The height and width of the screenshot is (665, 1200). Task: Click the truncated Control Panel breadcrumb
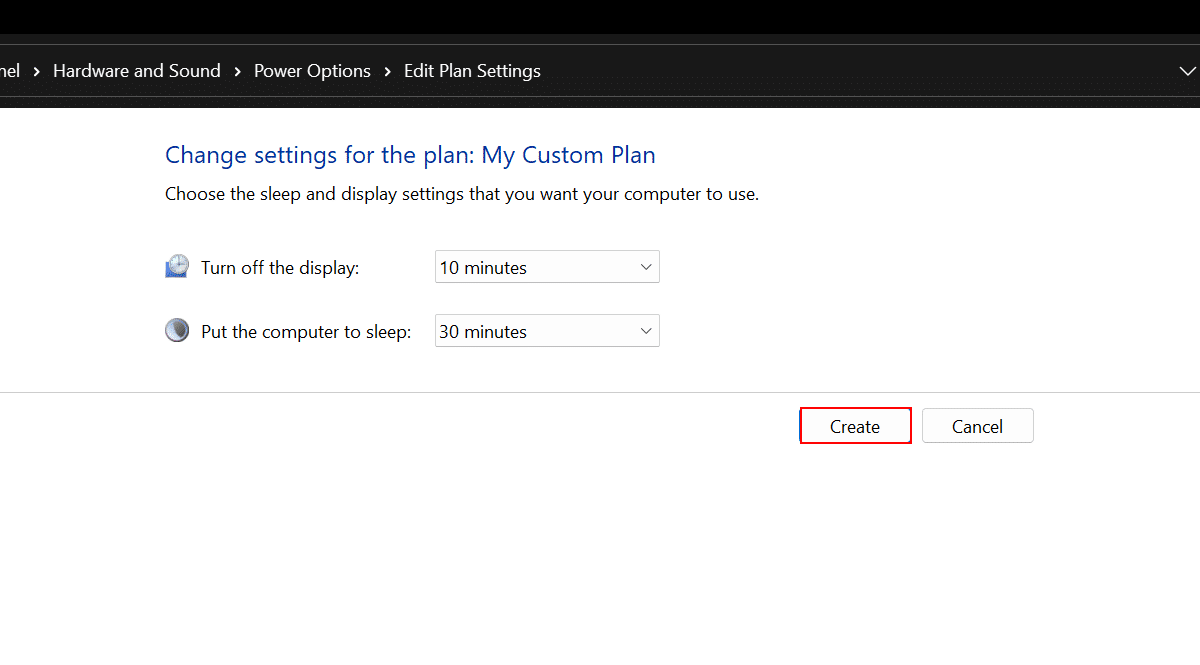[x=10, y=71]
